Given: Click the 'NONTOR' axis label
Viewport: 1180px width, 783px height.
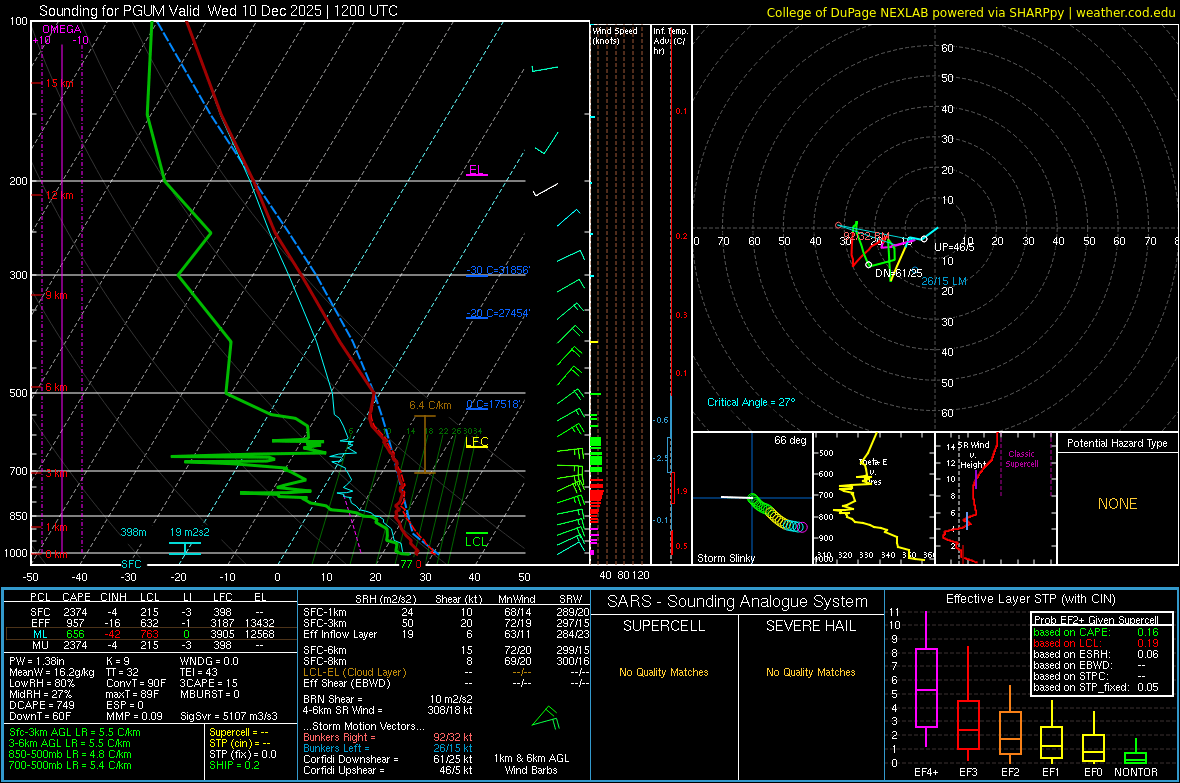Looking at the screenshot, I should point(1136,772).
